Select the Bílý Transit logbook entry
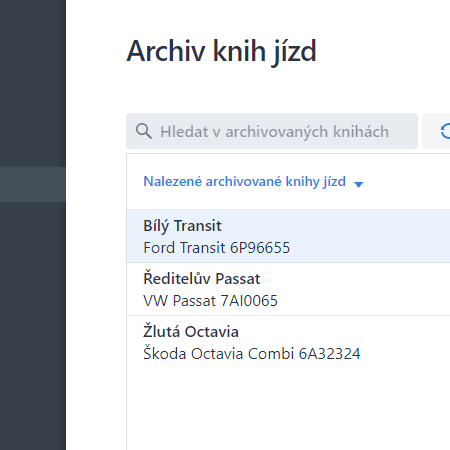 [x=288, y=236]
